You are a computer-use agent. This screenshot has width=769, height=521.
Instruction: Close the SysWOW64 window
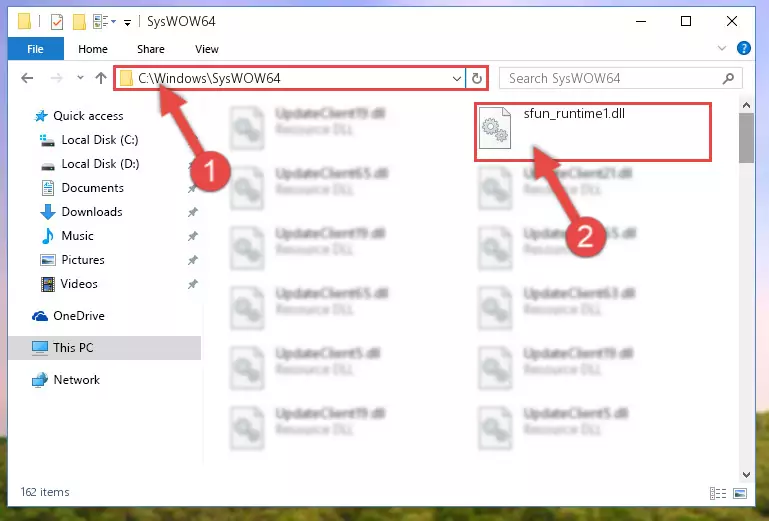click(x=731, y=22)
